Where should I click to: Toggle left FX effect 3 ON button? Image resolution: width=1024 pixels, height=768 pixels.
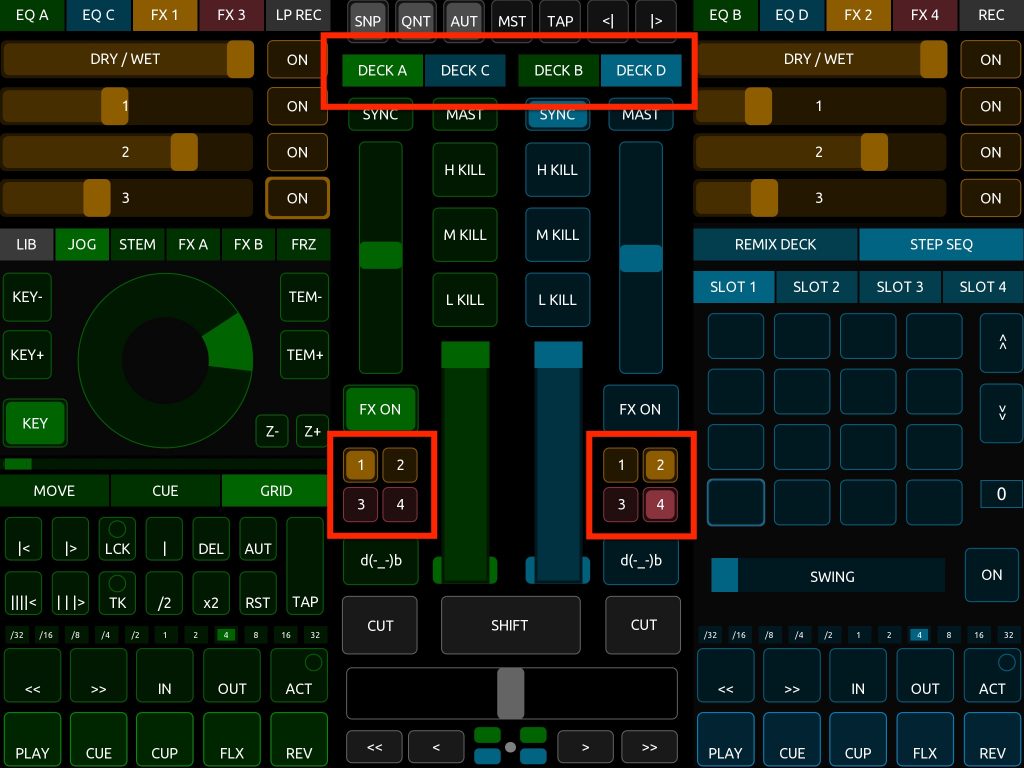click(297, 198)
